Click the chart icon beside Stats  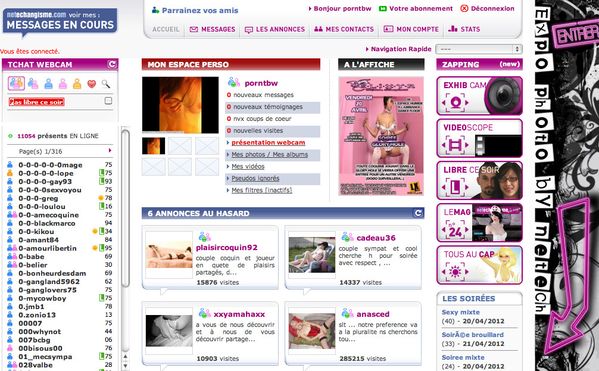pos(453,29)
